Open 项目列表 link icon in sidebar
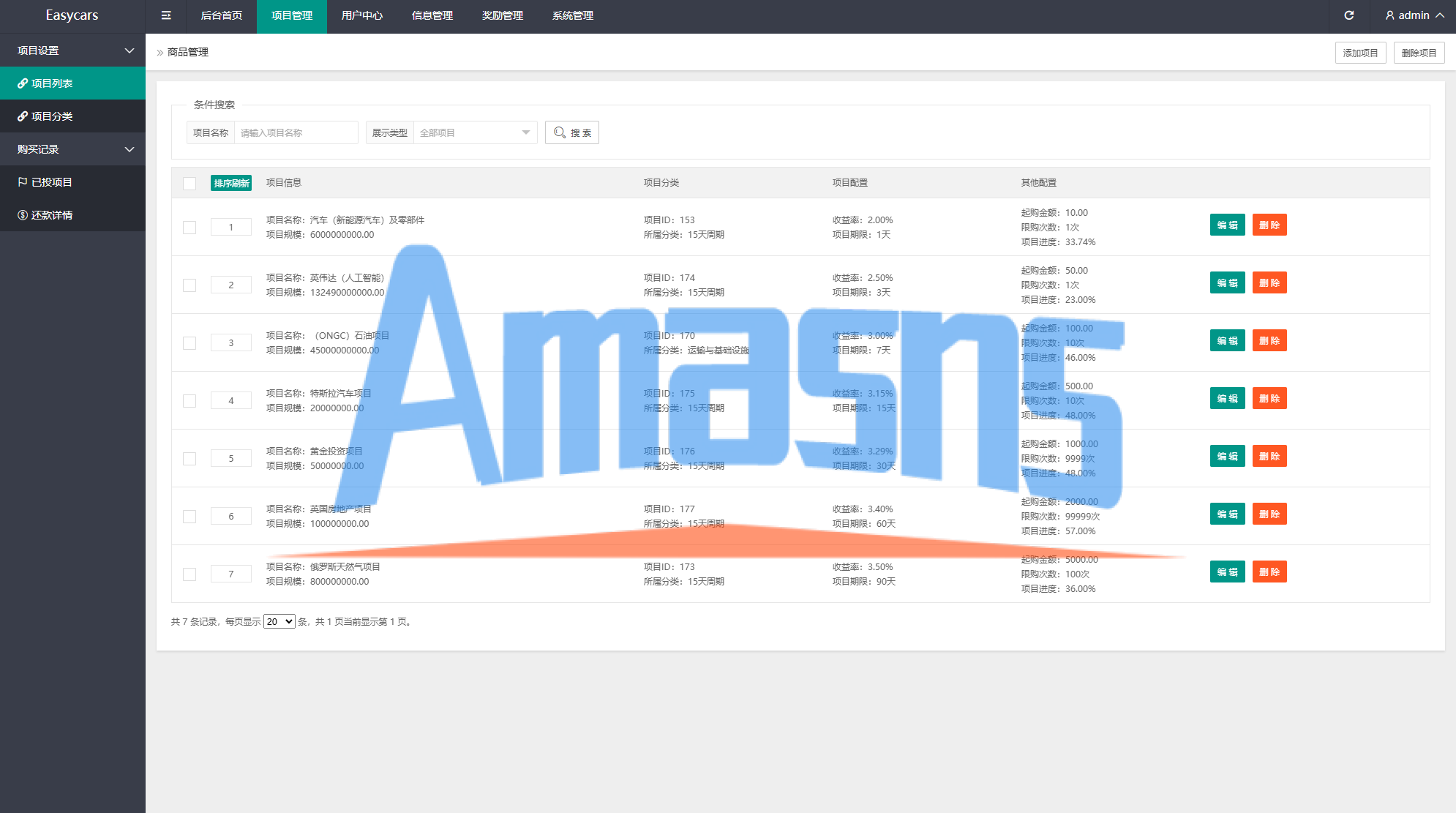The image size is (1456, 813). pos(23,83)
